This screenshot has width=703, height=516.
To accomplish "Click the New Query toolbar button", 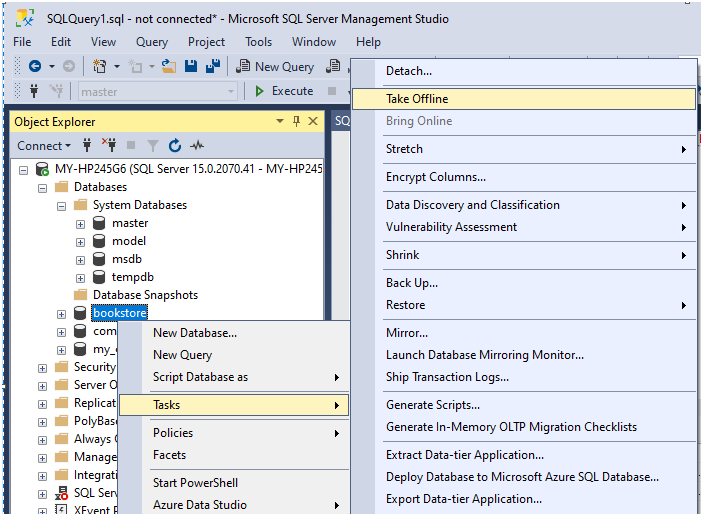I will coord(275,66).
